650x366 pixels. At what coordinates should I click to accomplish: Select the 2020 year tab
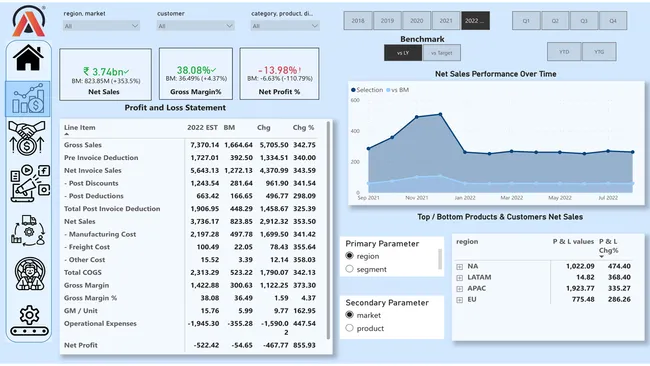click(x=417, y=21)
